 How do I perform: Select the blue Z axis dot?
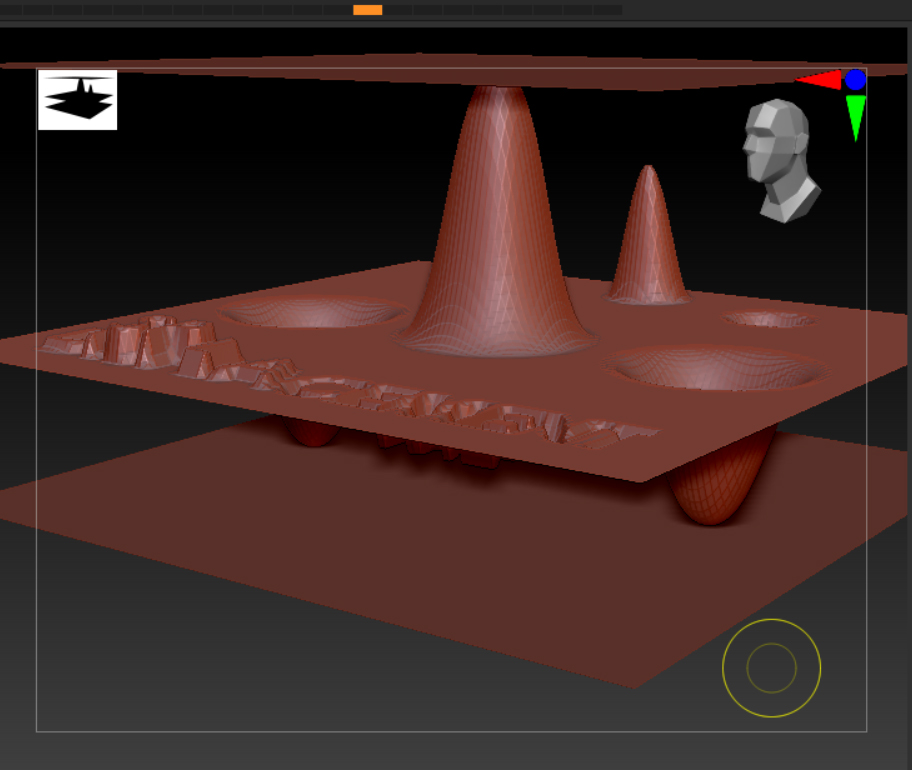point(856,80)
